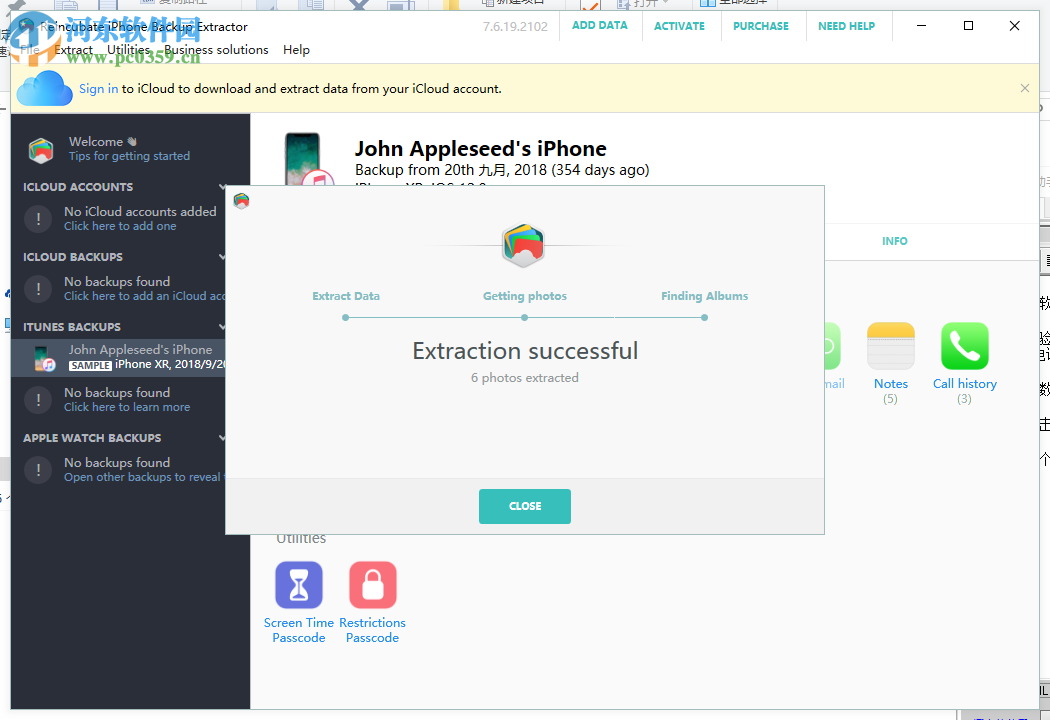Collapse the ITUNES BACKUPS section

(222, 326)
